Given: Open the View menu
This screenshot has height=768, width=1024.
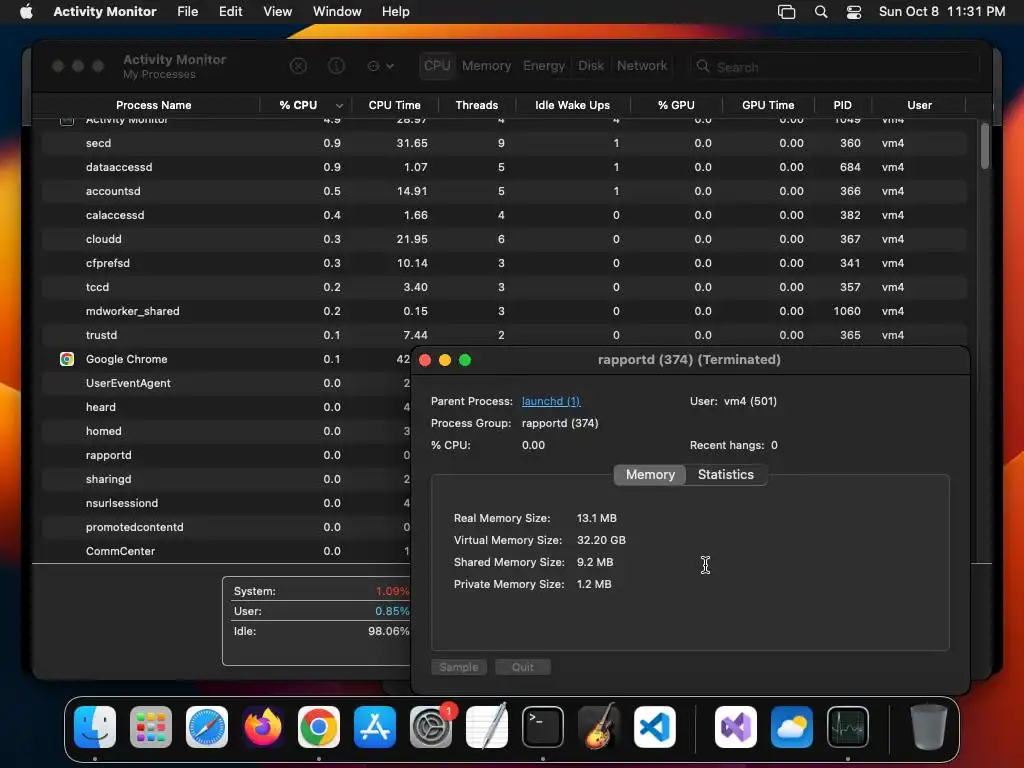Looking at the screenshot, I should coord(278,12).
